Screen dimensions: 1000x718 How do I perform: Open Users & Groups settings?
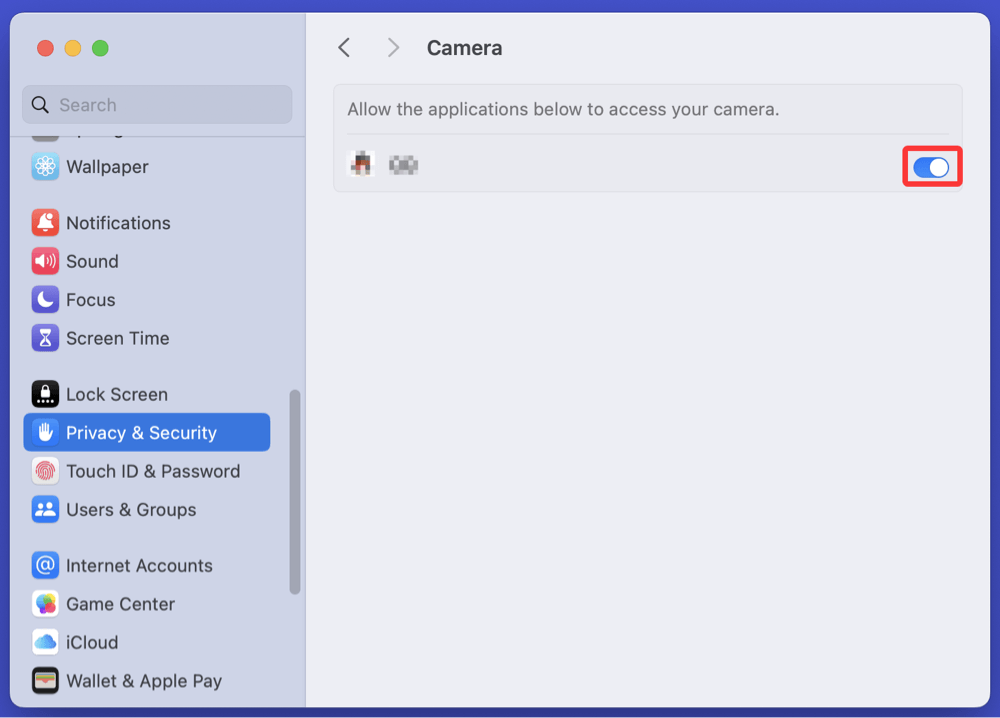pyautogui.click(x=130, y=510)
